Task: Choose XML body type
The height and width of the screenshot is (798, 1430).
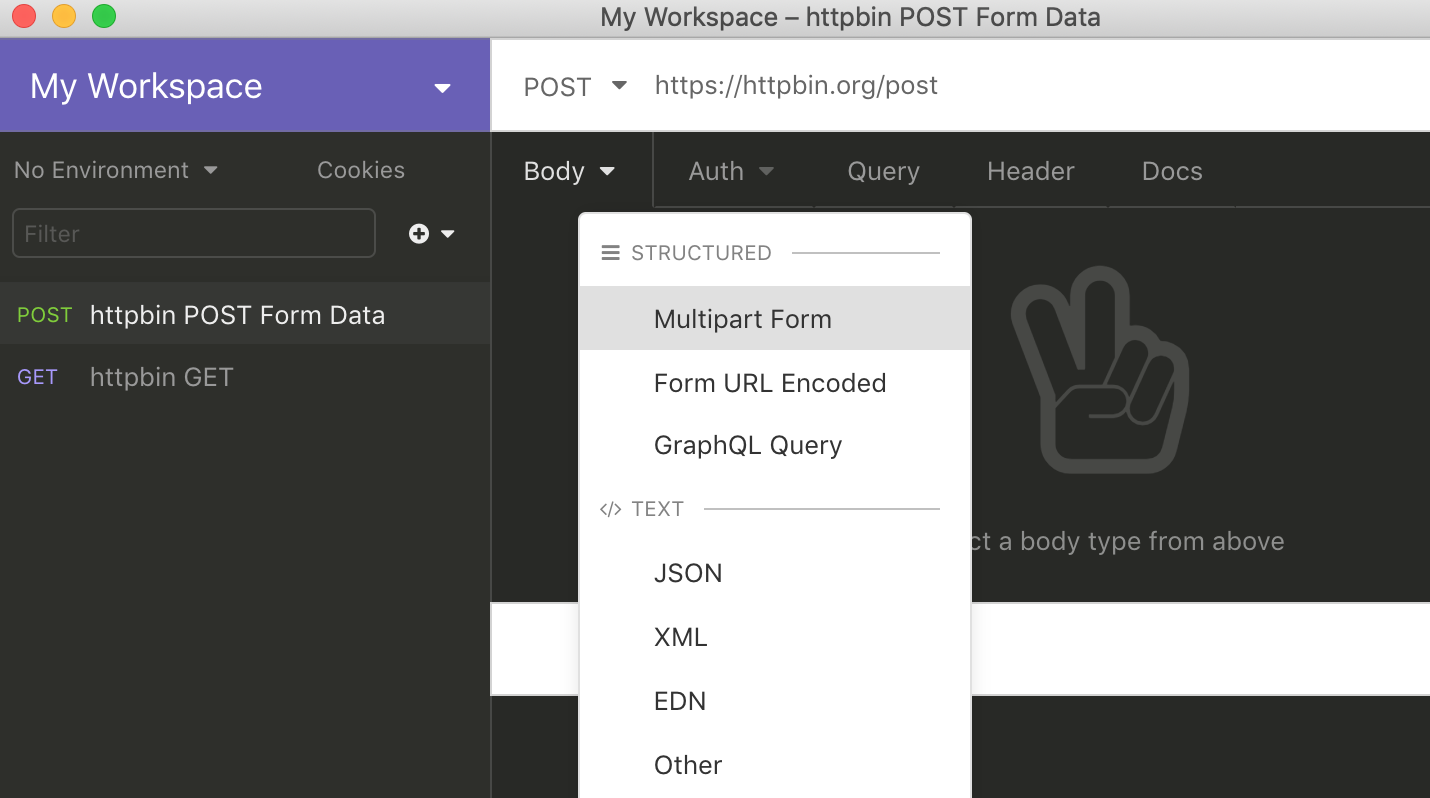Action: tap(775, 637)
